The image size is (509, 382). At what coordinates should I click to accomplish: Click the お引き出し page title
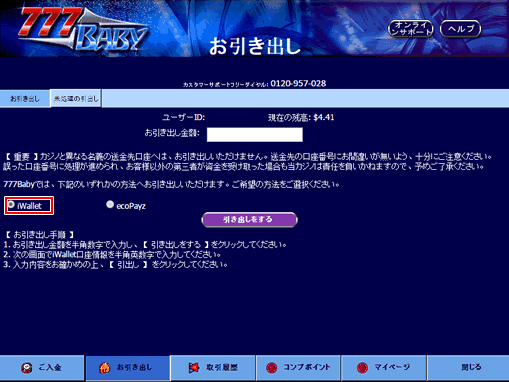tap(255, 46)
